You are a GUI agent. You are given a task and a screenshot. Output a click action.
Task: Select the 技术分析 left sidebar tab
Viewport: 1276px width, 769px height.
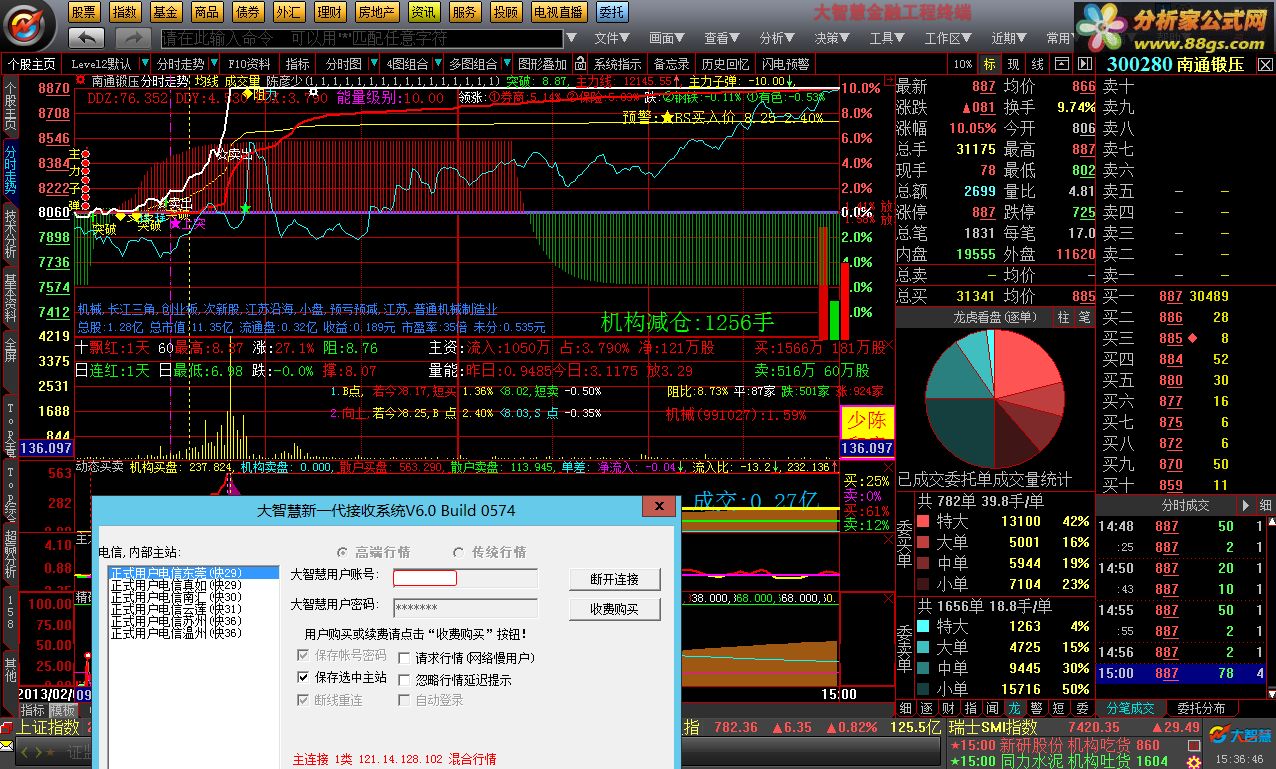(x=9, y=235)
